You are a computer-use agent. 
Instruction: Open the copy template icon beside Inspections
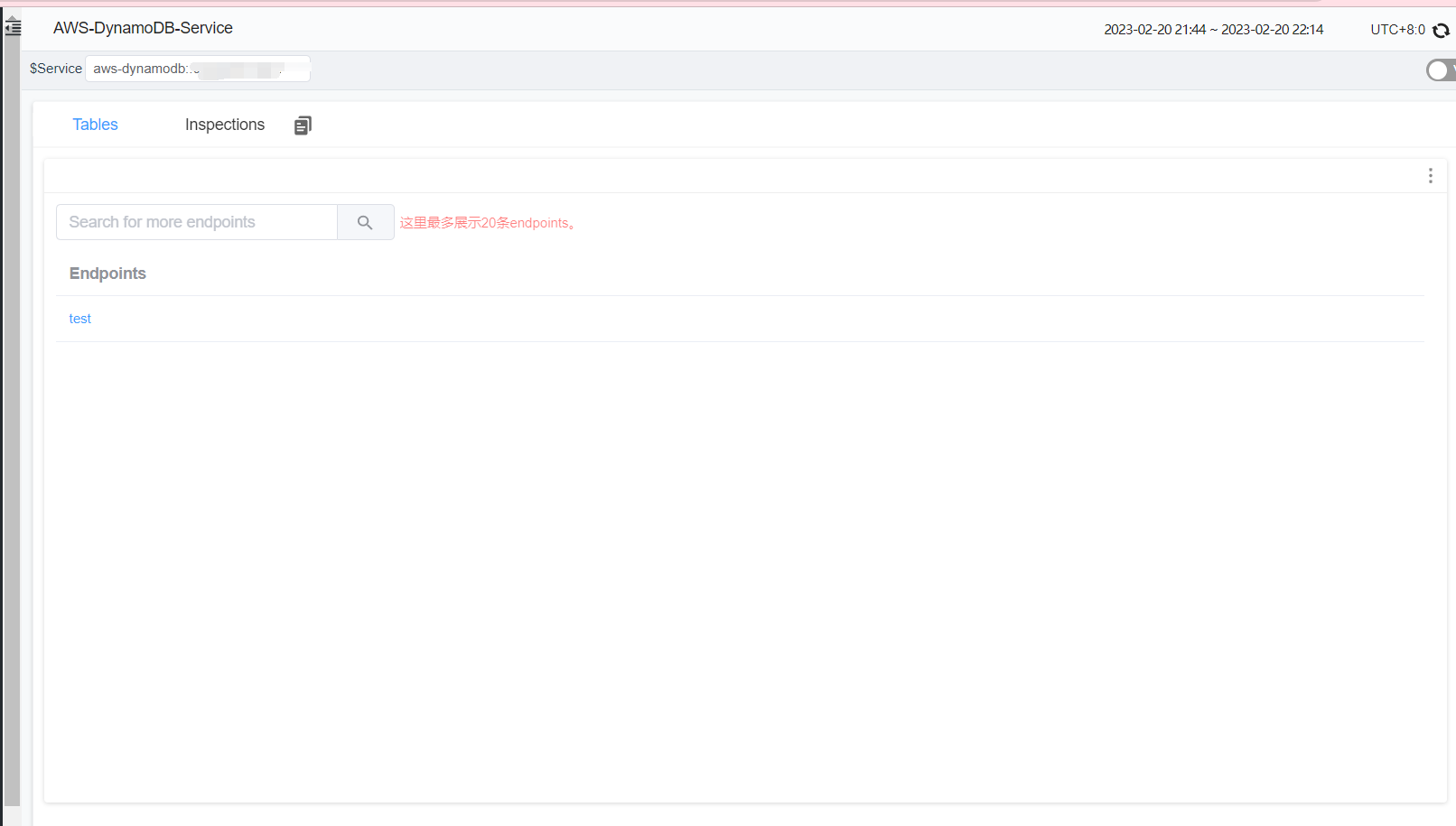(x=303, y=125)
